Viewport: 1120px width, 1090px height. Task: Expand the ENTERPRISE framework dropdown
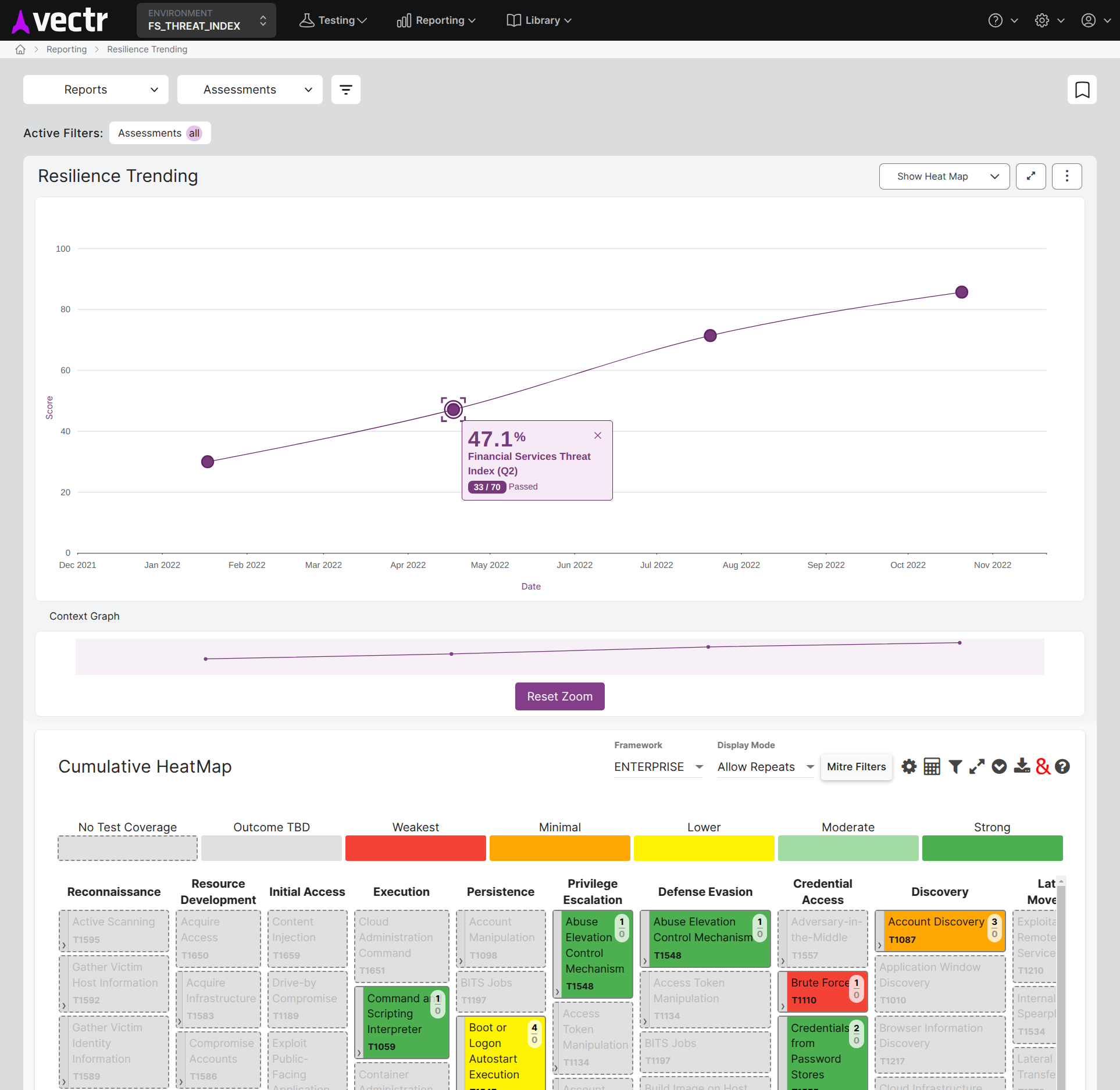coord(658,767)
